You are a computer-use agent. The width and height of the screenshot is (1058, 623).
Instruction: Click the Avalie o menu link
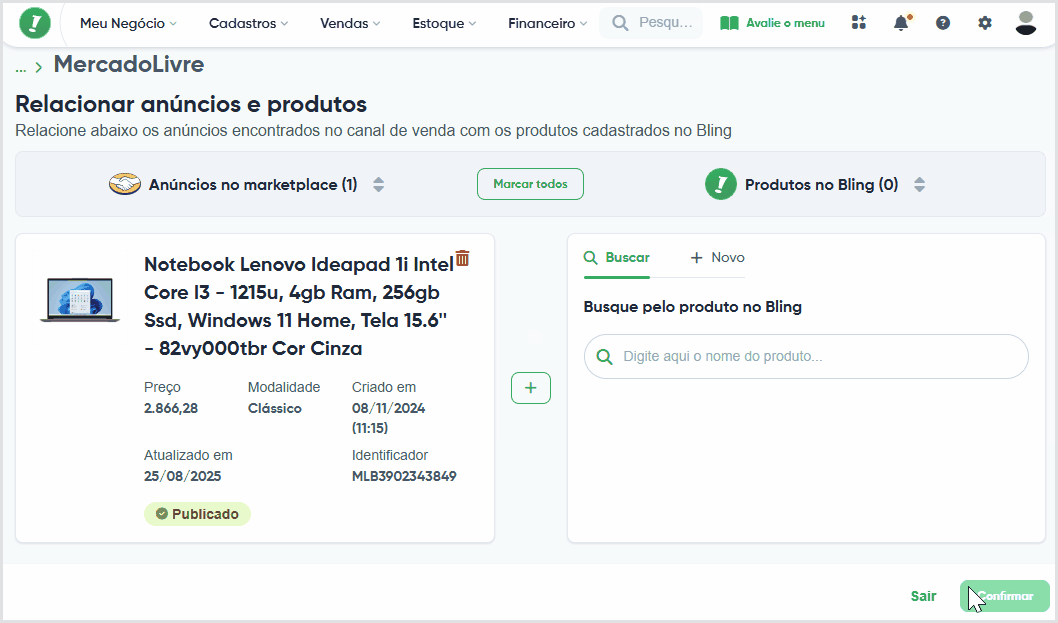point(773,23)
